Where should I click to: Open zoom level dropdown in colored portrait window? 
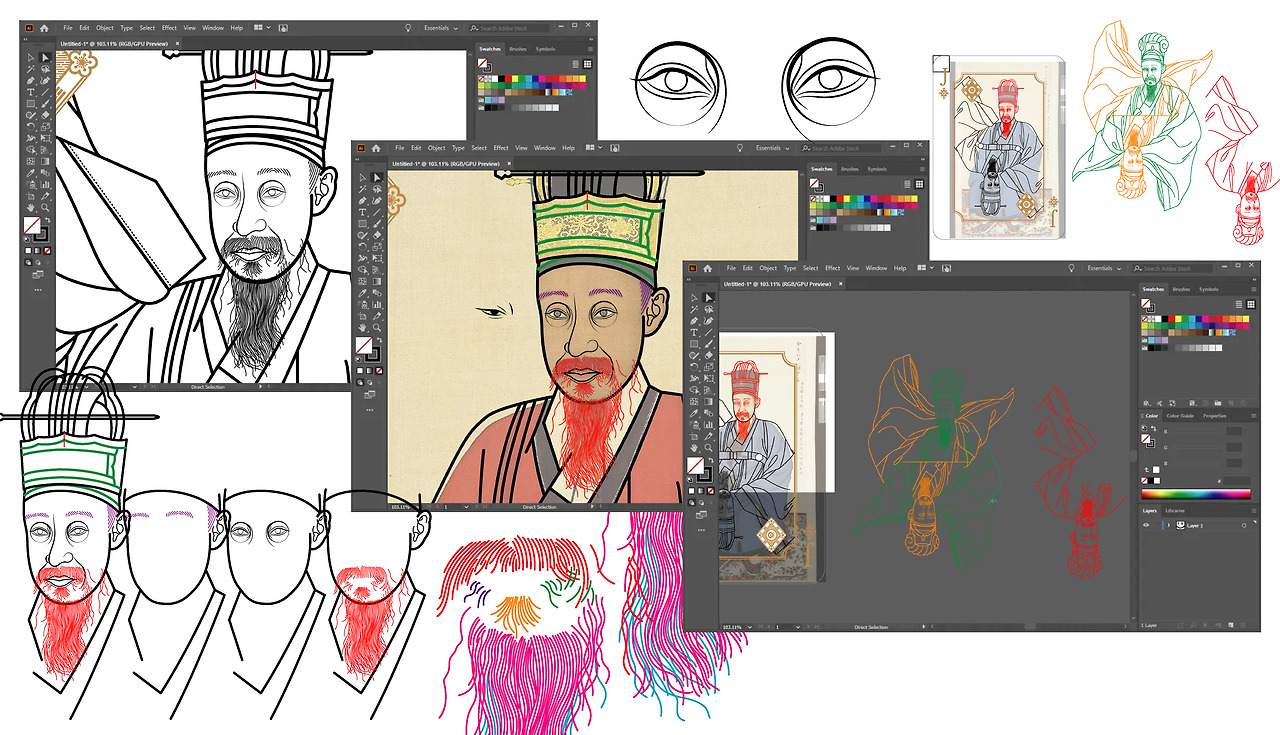(x=416, y=507)
